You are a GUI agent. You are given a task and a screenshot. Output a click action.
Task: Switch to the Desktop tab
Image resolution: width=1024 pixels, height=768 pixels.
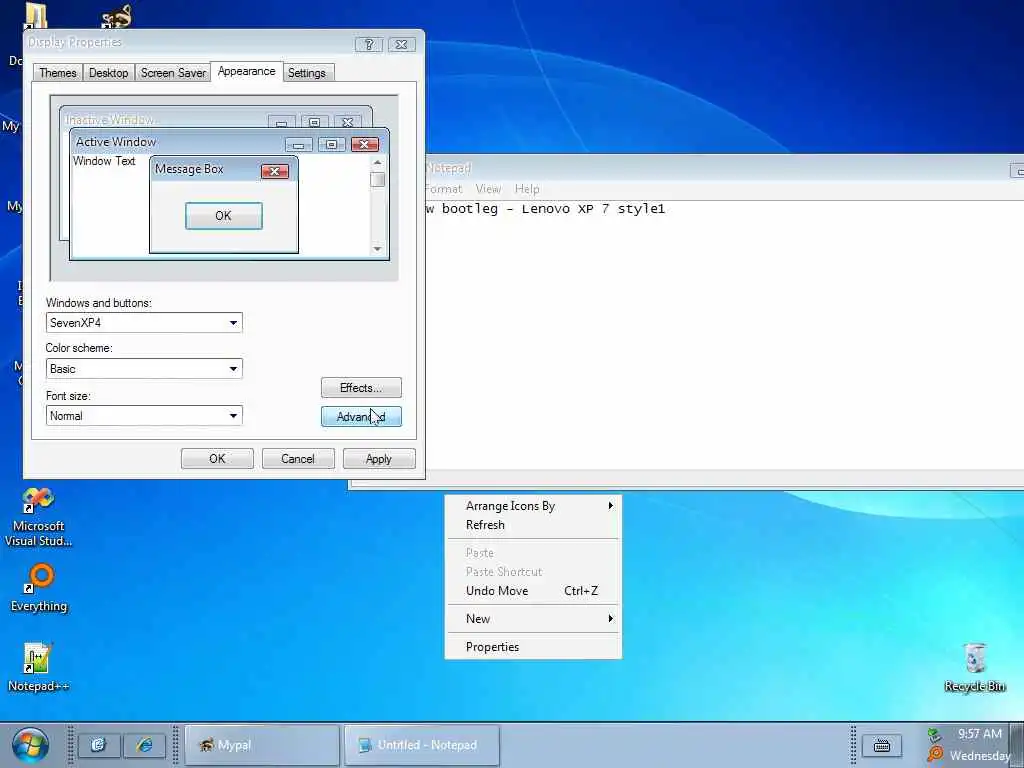coord(108,72)
